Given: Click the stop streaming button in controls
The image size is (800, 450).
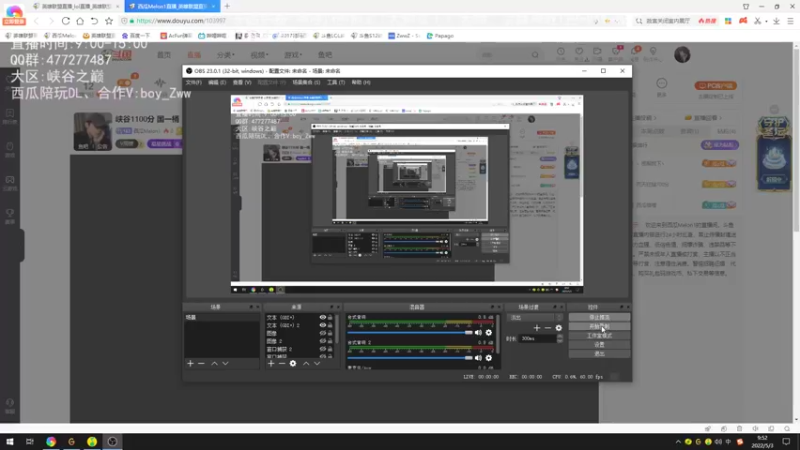Looking at the screenshot, I should coord(599,317).
